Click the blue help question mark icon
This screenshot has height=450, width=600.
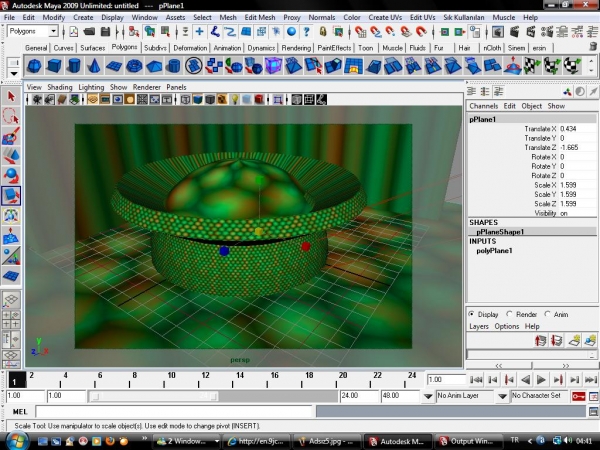pos(306,31)
